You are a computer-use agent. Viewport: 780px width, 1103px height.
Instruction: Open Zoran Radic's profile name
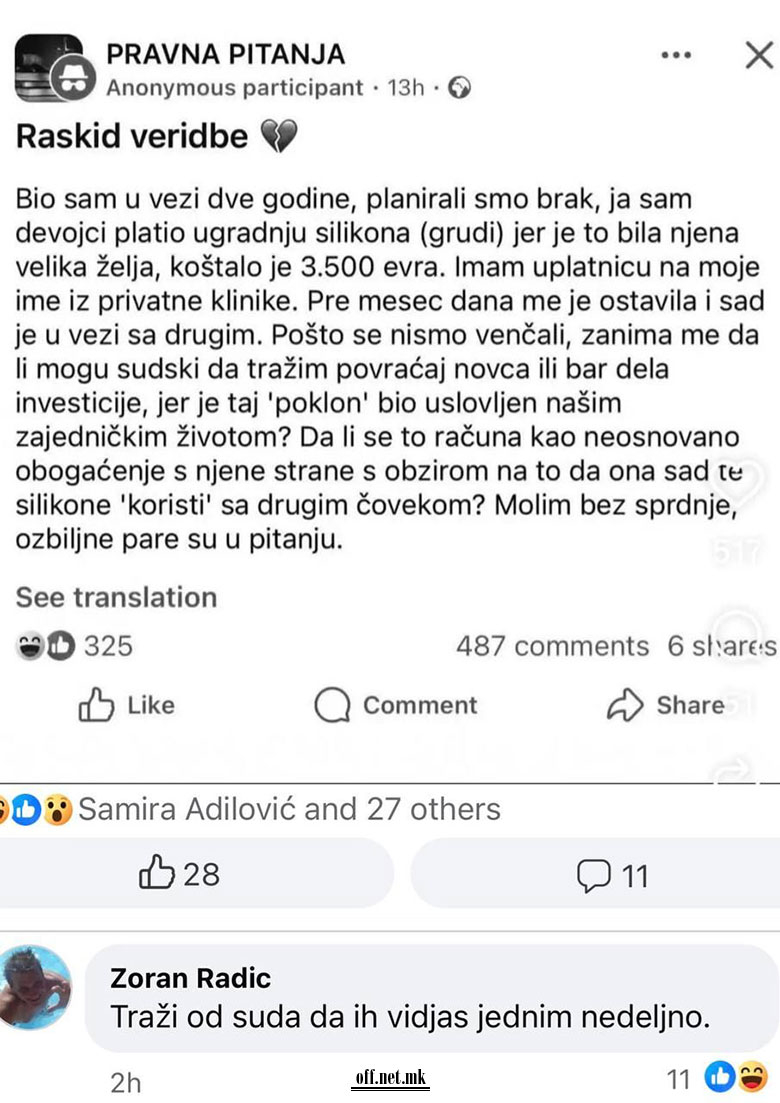point(190,977)
